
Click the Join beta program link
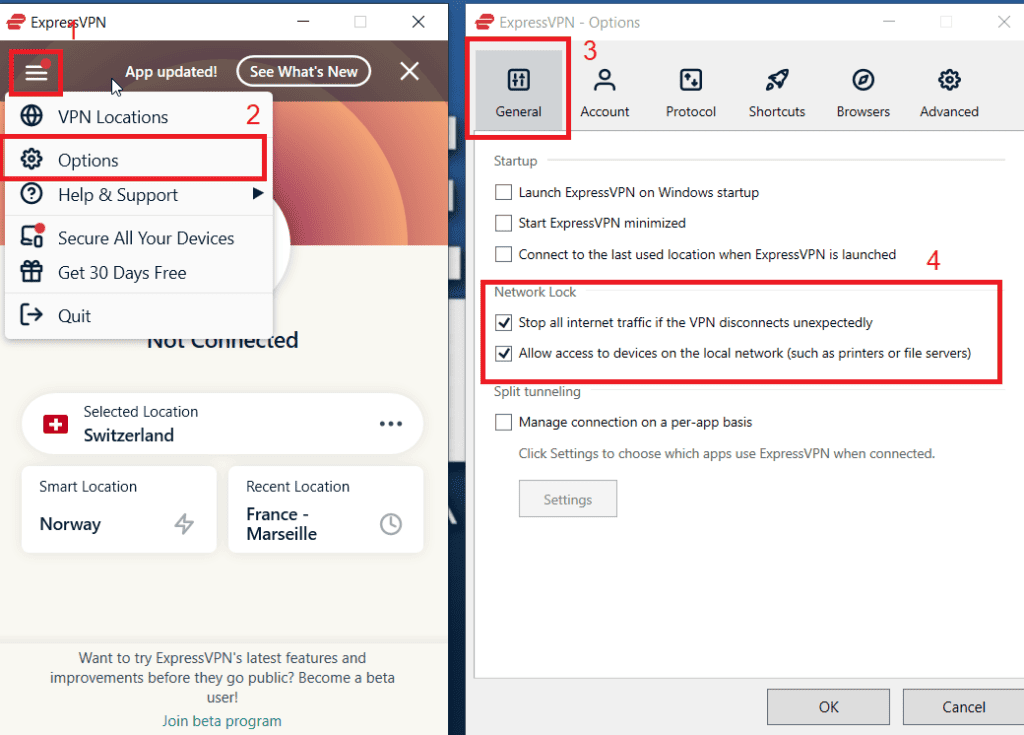pyautogui.click(x=221, y=720)
